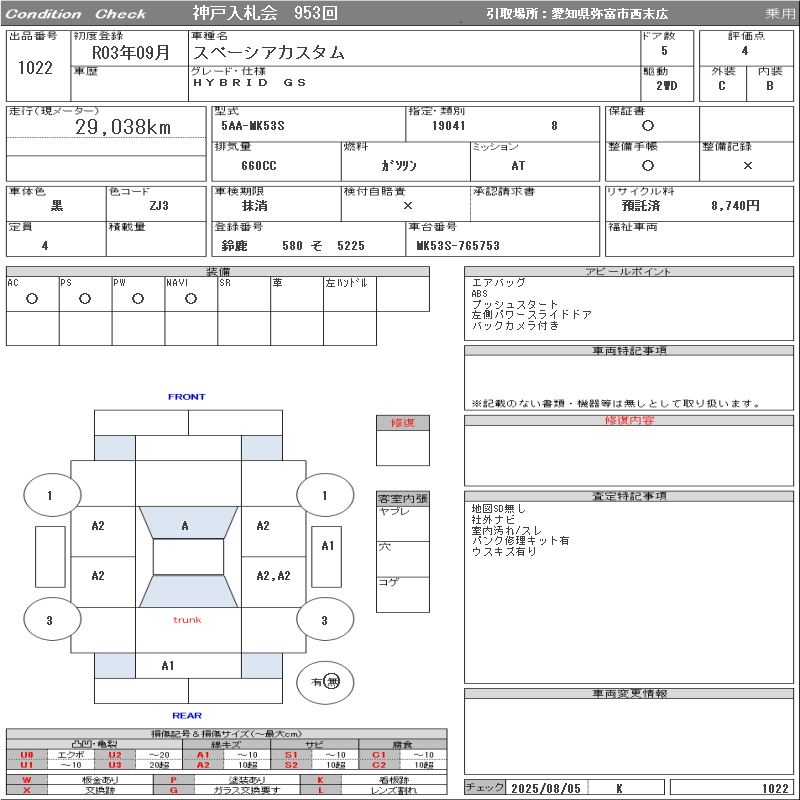Click the remark 社外ナビ
This screenshot has height=800, width=800.
pyautogui.click(x=493, y=519)
